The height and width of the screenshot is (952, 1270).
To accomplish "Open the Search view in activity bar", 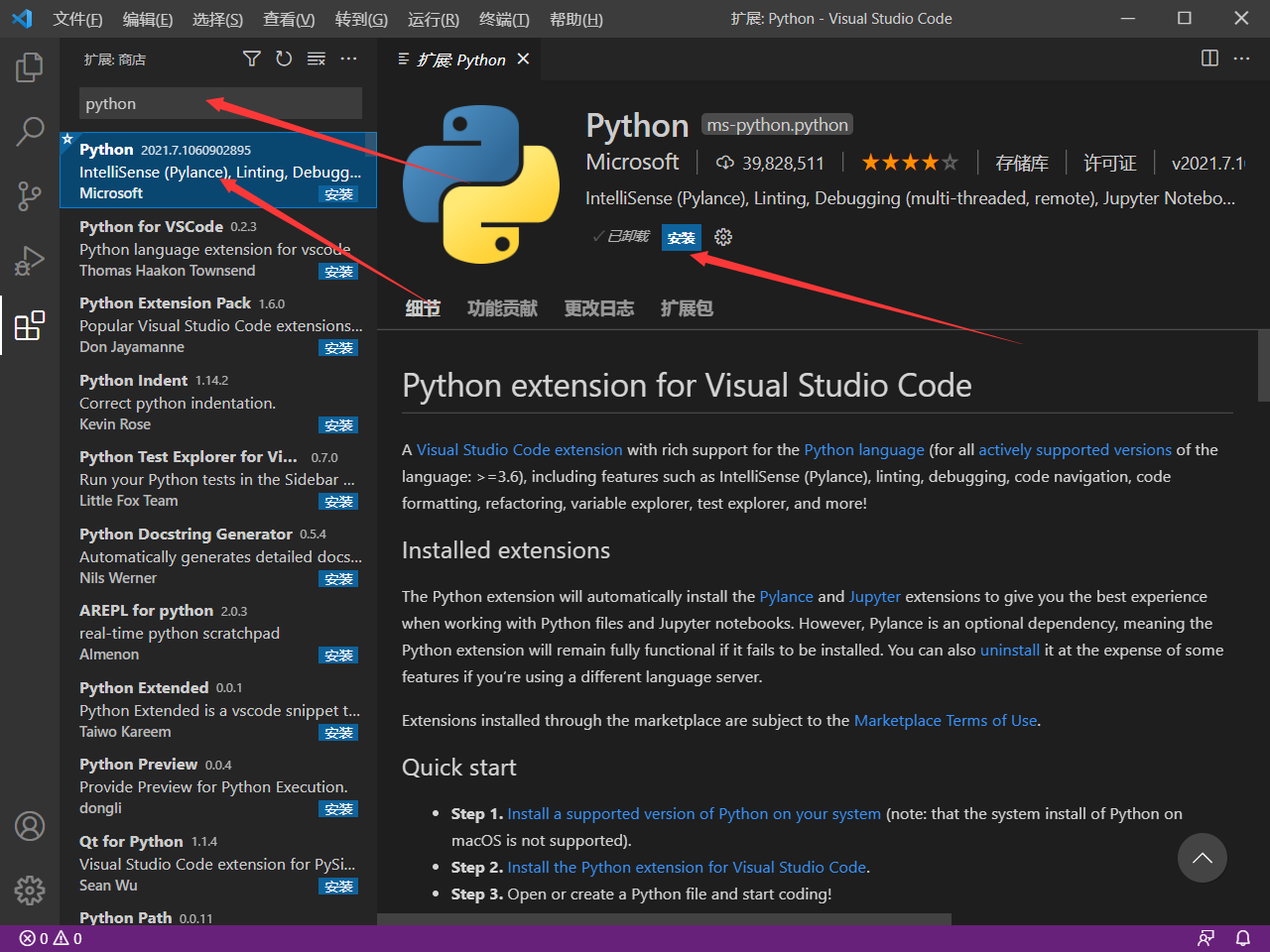I will 30,131.
